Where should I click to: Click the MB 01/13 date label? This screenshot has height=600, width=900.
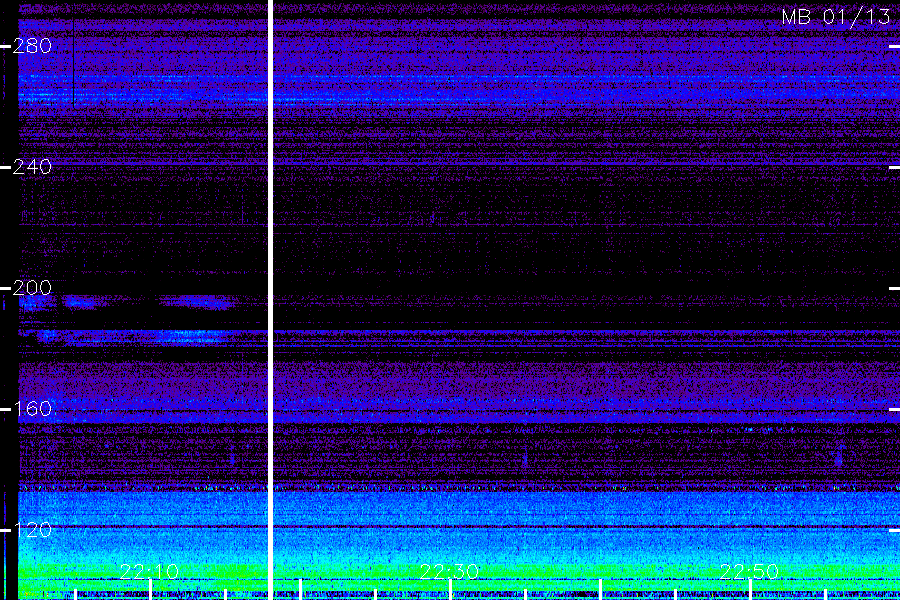[836, 17]
